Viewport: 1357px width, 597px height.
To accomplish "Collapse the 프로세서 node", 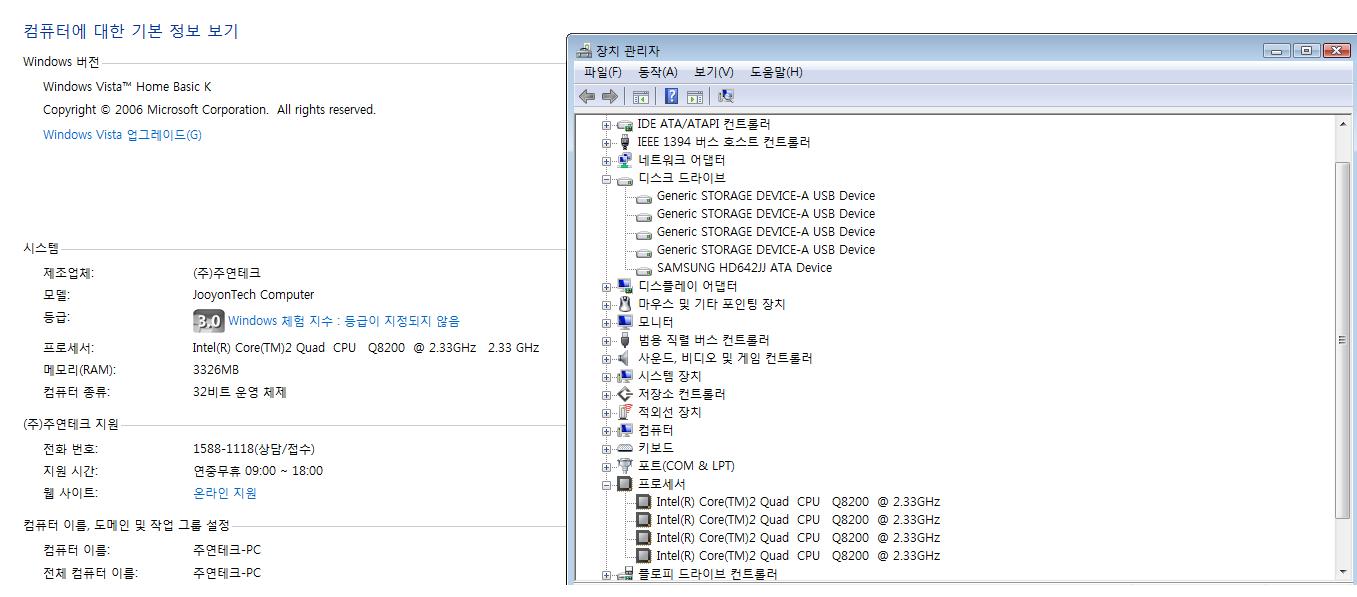I will 606,485.
